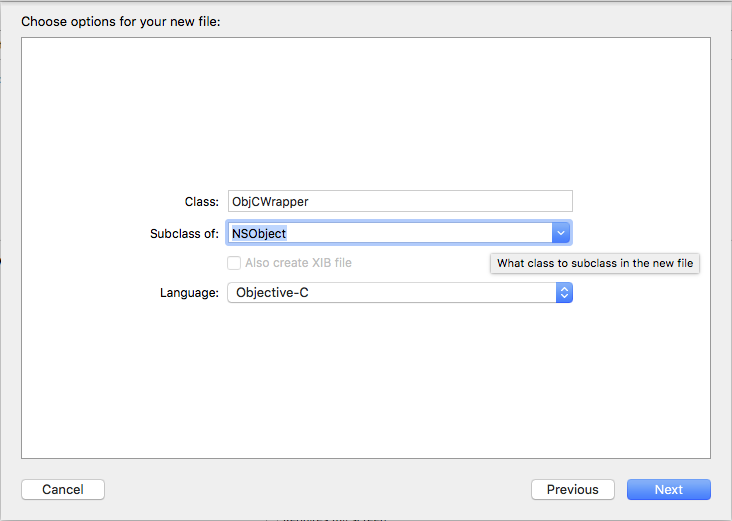This screenshot has height=521, width=732.
Task: Click empty space between Cancel and Previous
Action: 318,490
